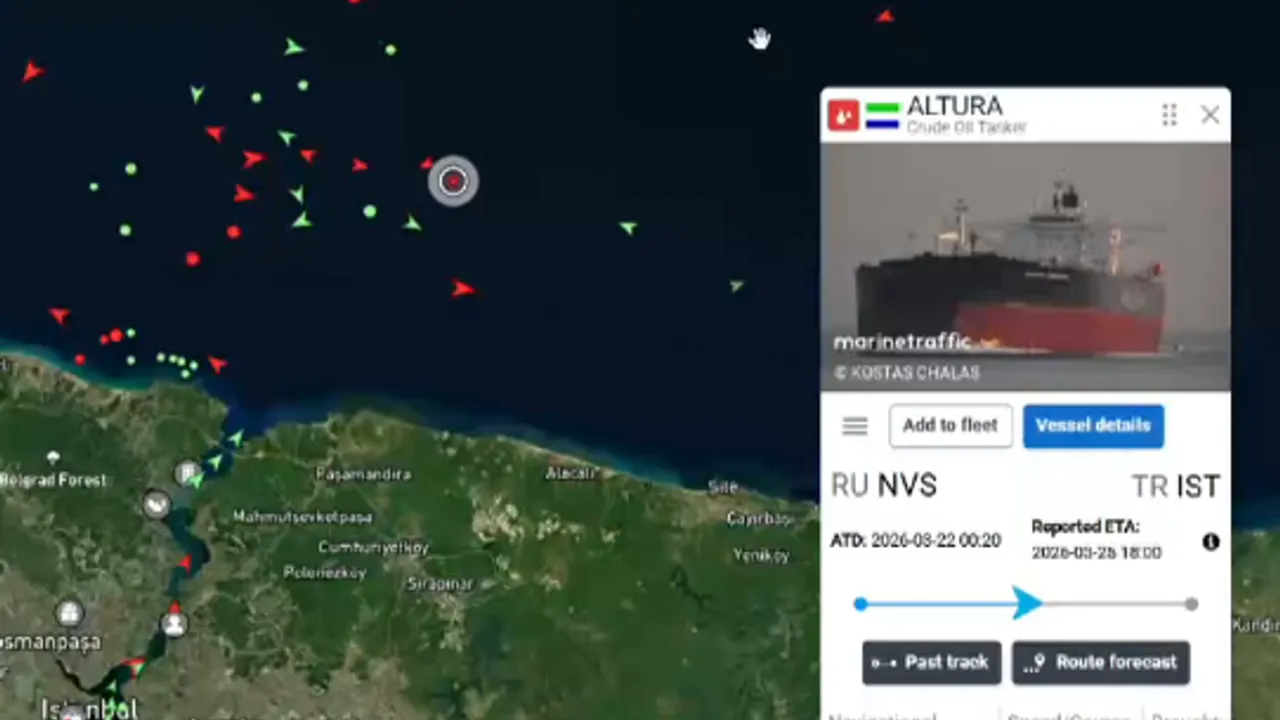Open Vessel details page
The width and height of the screenshot is (1280, 720).
[x=1093, y=426]
